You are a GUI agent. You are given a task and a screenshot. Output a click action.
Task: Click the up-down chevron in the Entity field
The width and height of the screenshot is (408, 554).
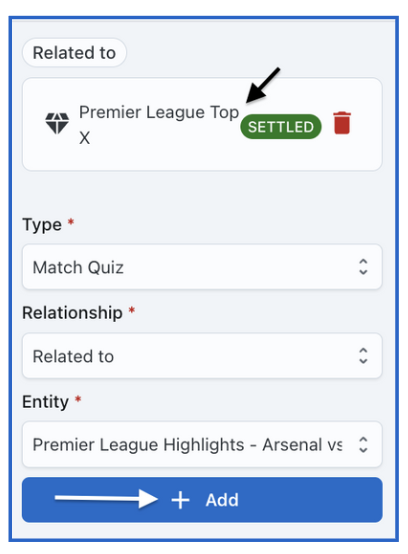(x=363, y=444)
